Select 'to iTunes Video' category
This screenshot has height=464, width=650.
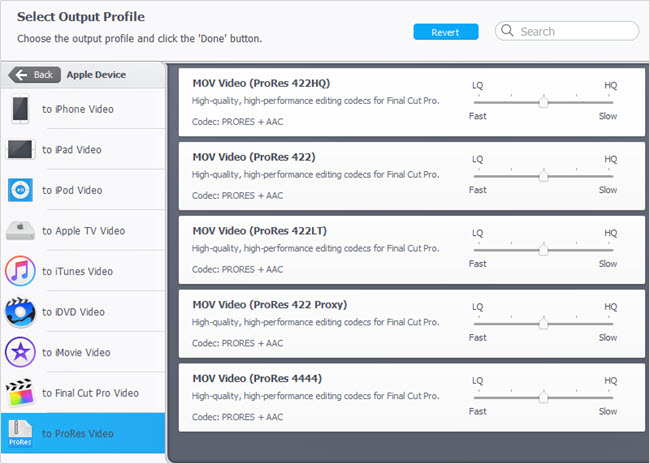83,272
